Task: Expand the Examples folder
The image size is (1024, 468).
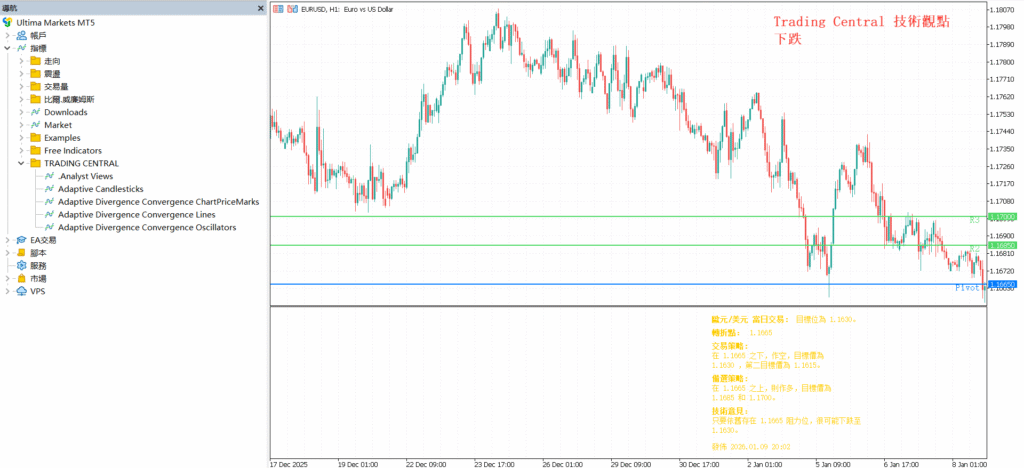Action: (x=22, y=138)
